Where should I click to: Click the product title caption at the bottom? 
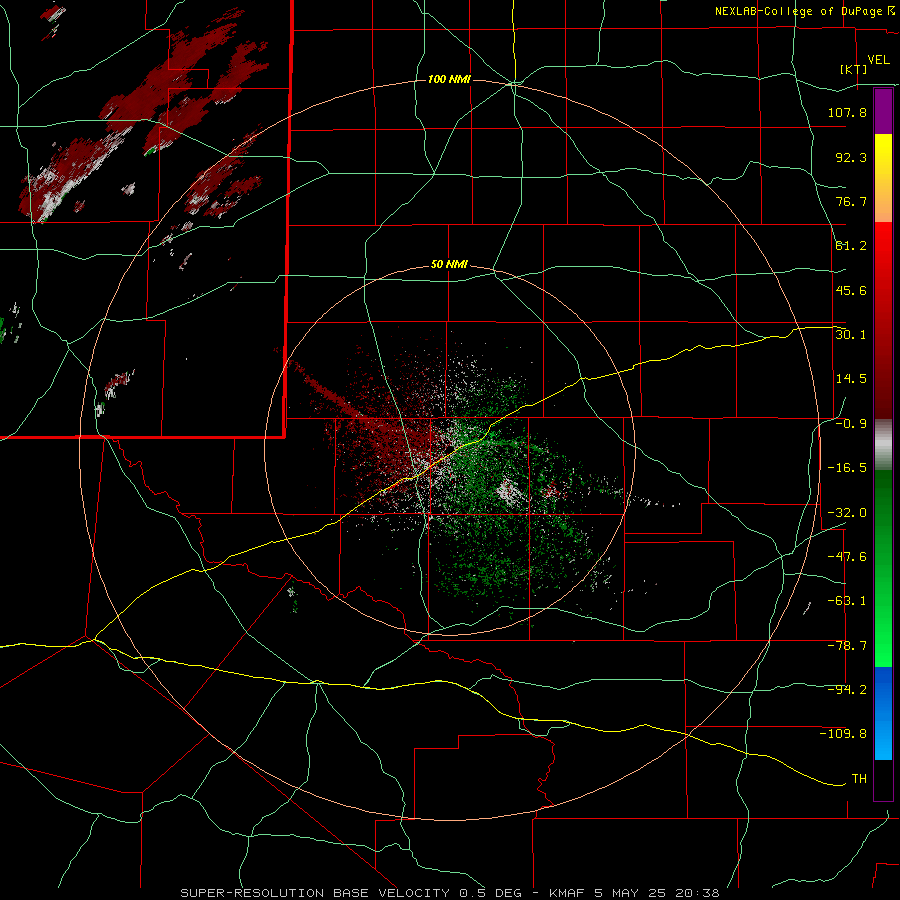[450, 893]
